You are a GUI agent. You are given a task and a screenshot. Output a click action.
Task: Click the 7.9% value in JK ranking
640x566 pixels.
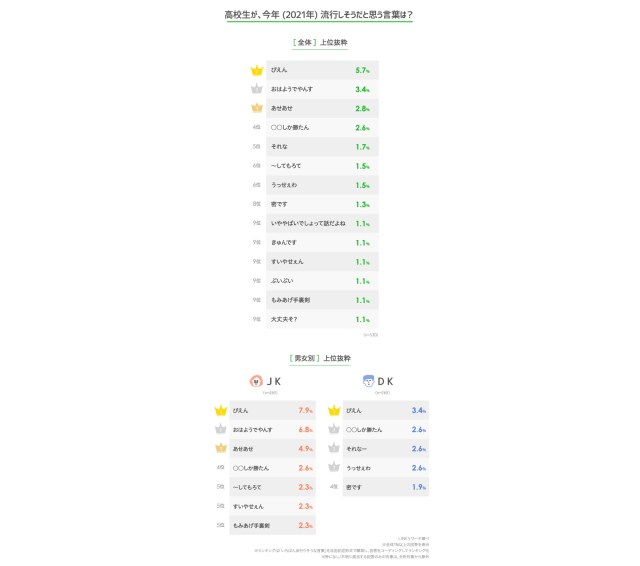306,411
